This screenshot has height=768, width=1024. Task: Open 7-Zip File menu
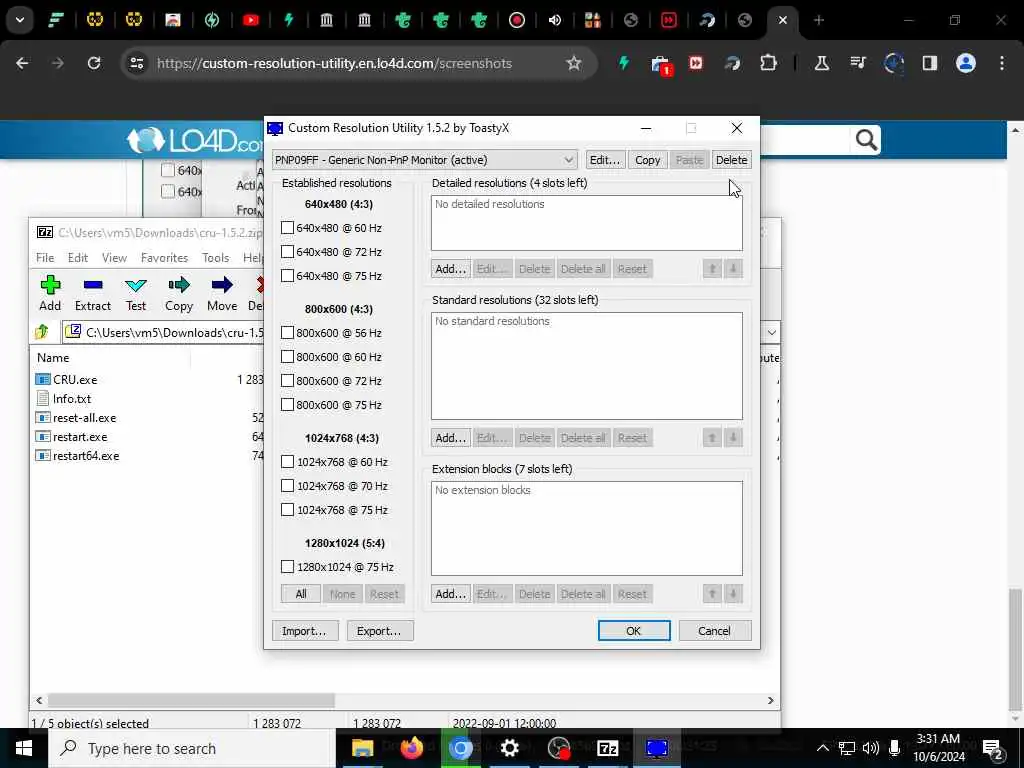[x=45, y=258]
